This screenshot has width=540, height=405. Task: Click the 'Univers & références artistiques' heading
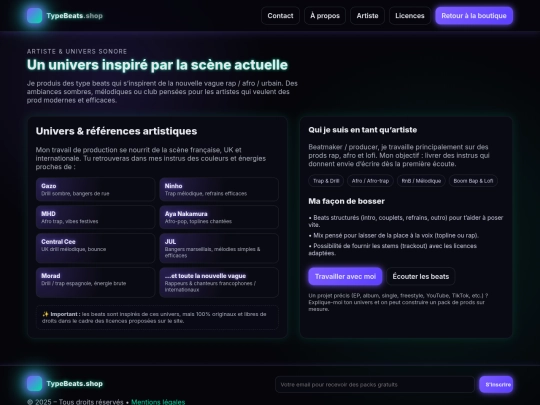point(116,131)
